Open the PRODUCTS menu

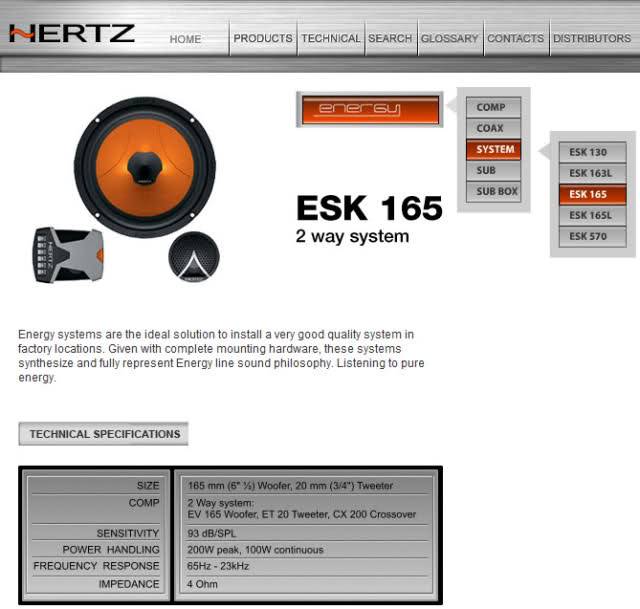[263, 38]
